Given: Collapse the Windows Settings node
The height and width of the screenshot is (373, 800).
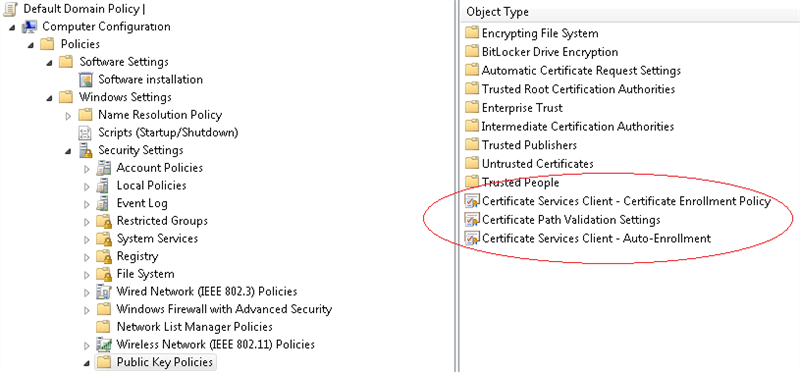Looking at the screenshot, I should tap(49, 98).
